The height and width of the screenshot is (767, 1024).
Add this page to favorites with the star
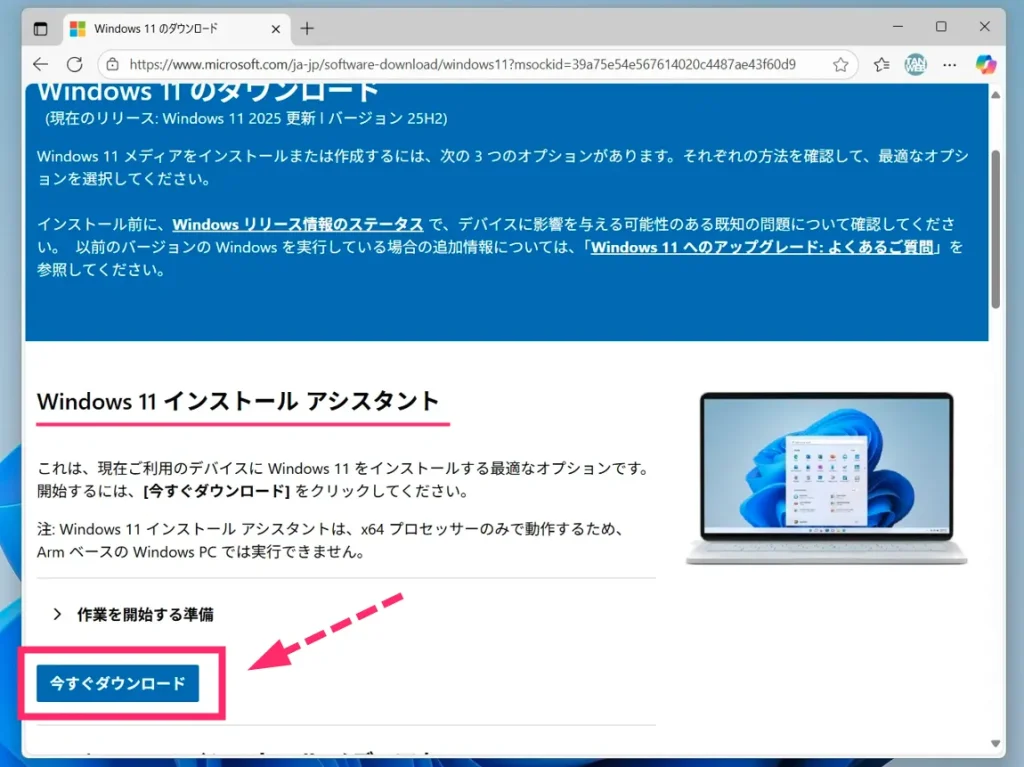click(x=841, y=64)
